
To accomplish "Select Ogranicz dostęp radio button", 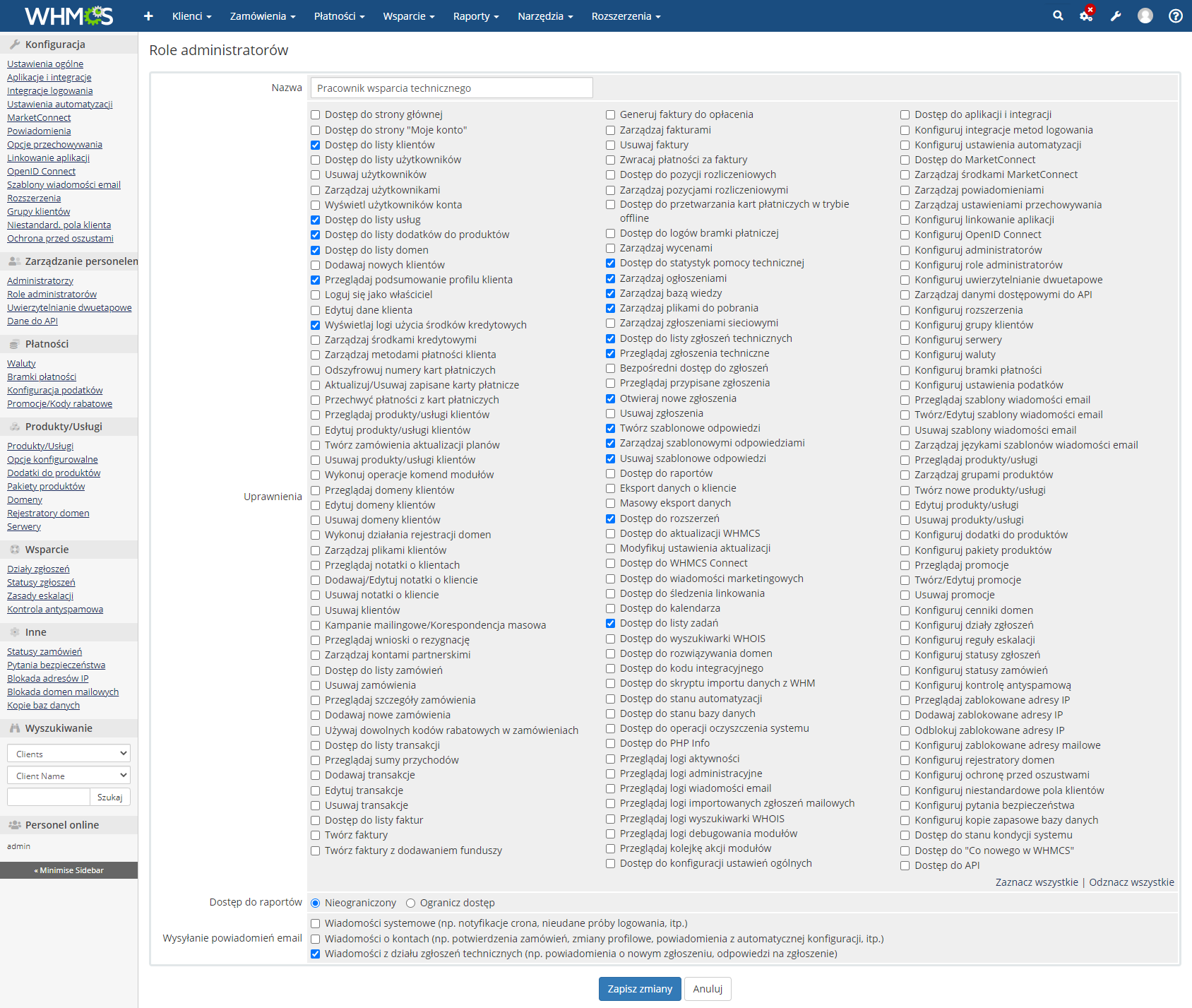I will pos(410,903).
